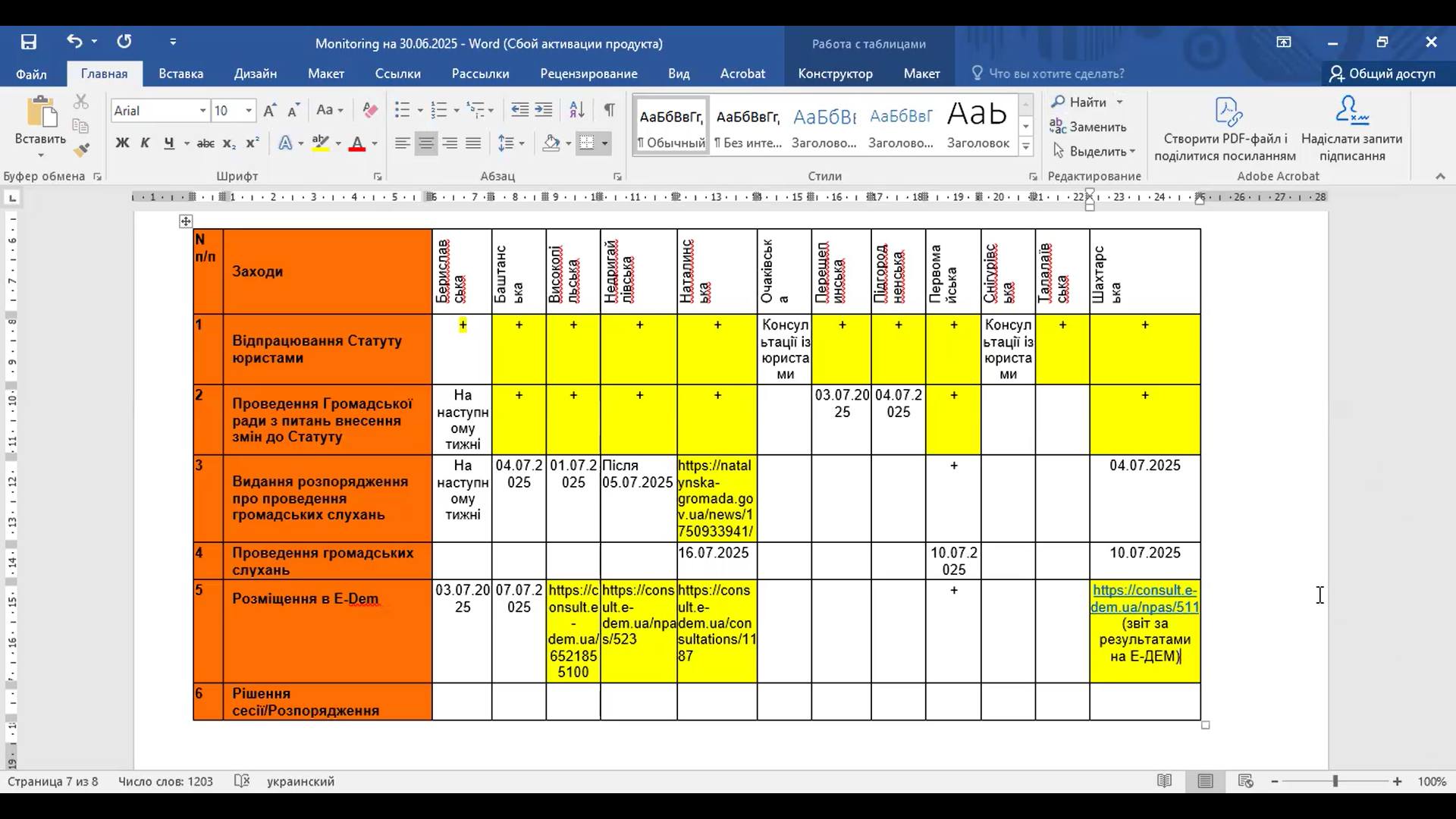Click the Save icon in title bar
Viewport: 1456px width, 819px height.
point(29,42)
